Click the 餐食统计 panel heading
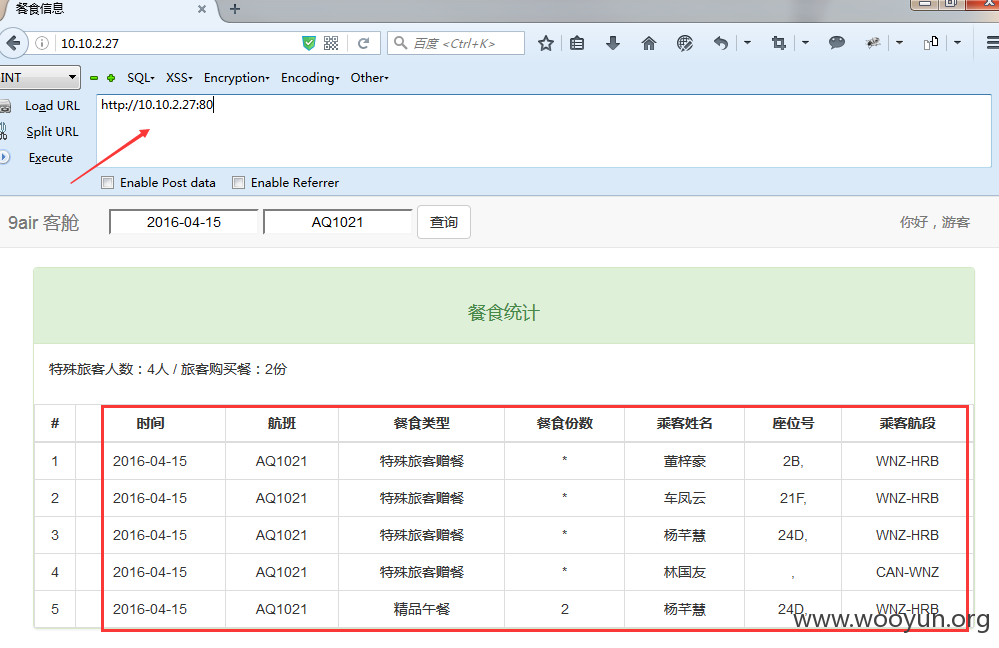Image resolution: width=999 pixels, height=648 pixels. [x=503, y=312]
